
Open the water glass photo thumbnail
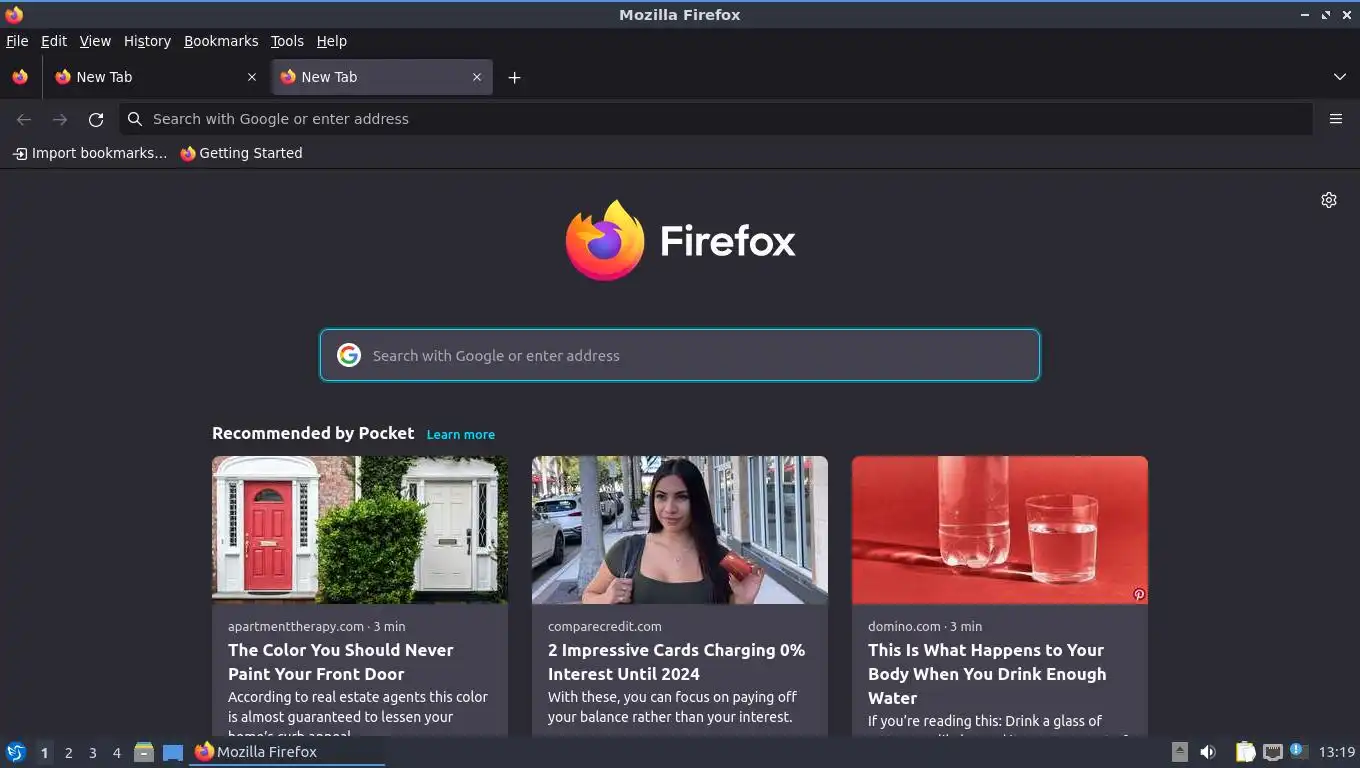[1000, 530]
